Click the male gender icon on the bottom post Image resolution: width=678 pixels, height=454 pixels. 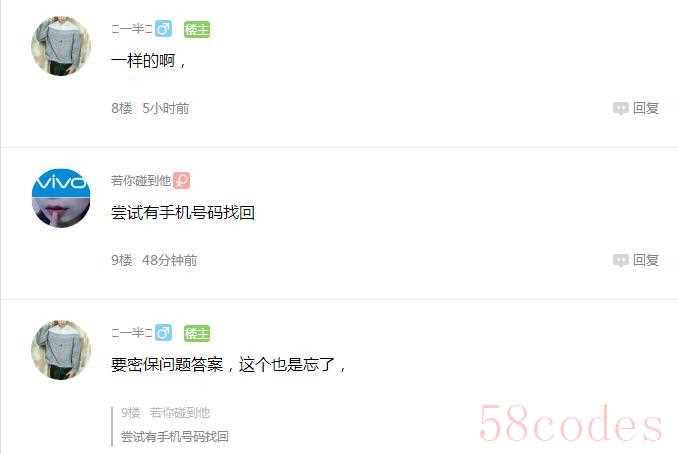coord(163,333)
